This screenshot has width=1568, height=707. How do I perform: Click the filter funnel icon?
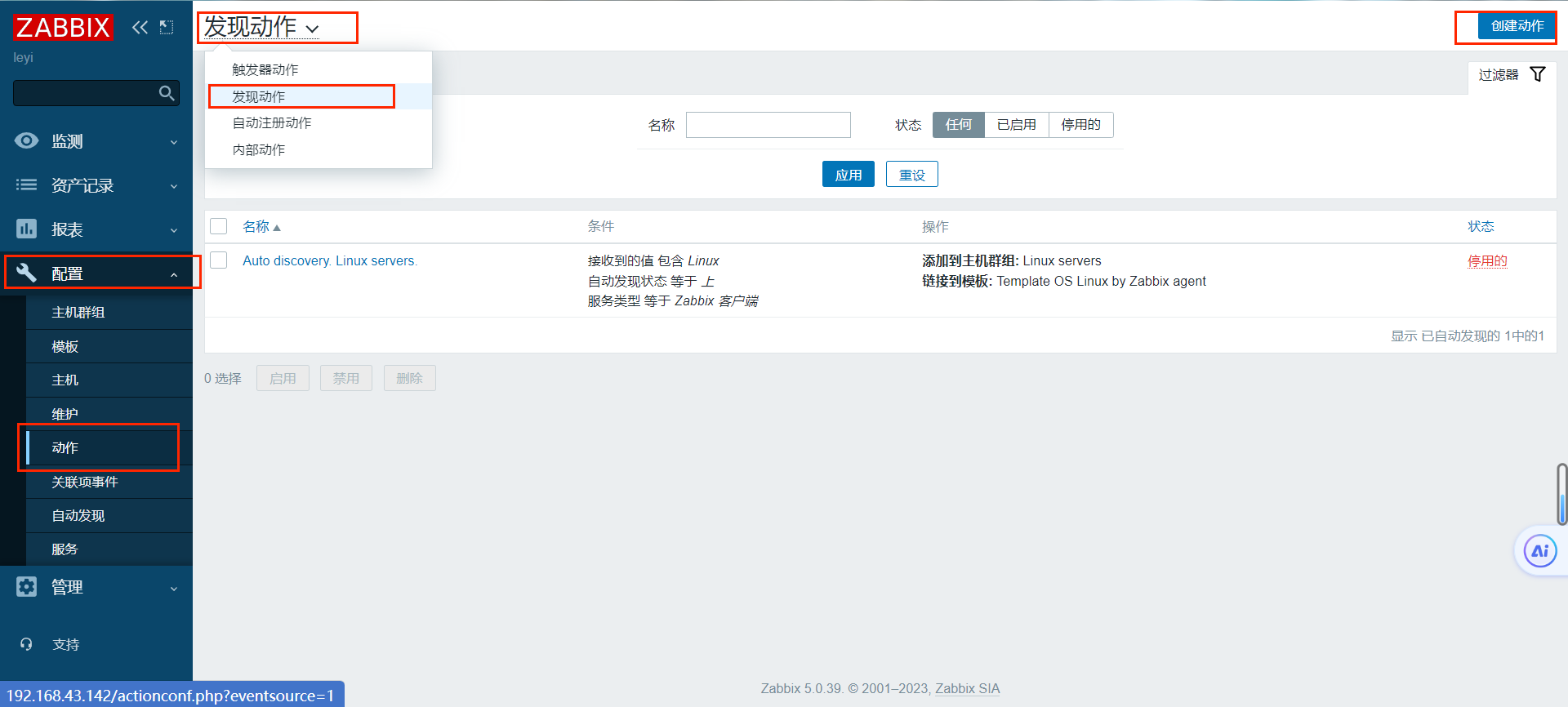click(x=1538, y=74)
